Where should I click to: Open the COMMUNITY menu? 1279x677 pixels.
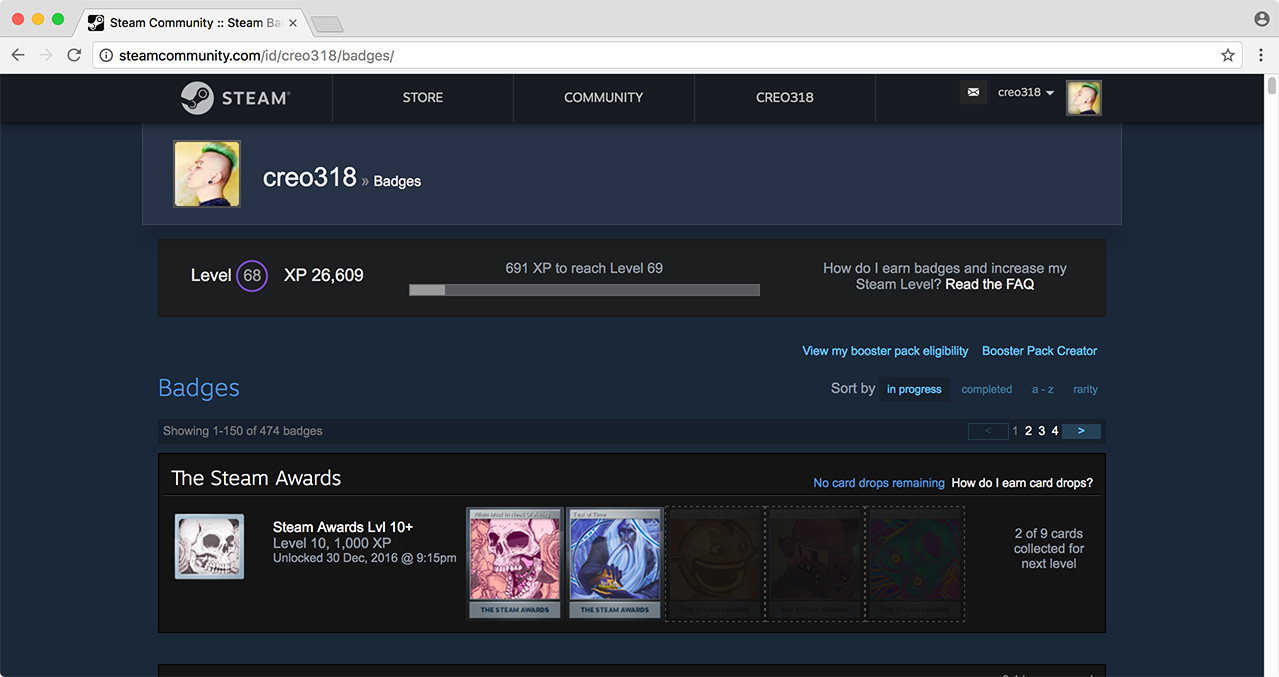[x=603, y=98]
